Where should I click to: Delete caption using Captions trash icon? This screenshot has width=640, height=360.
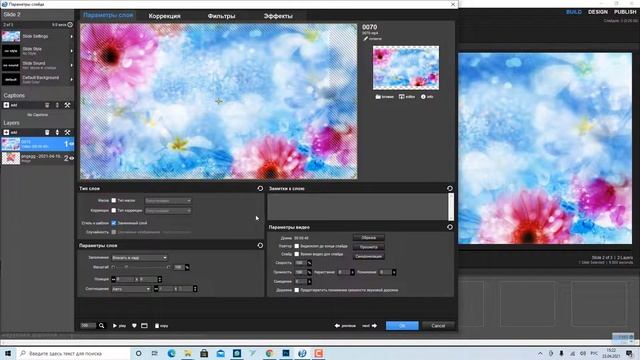[47, 105]
